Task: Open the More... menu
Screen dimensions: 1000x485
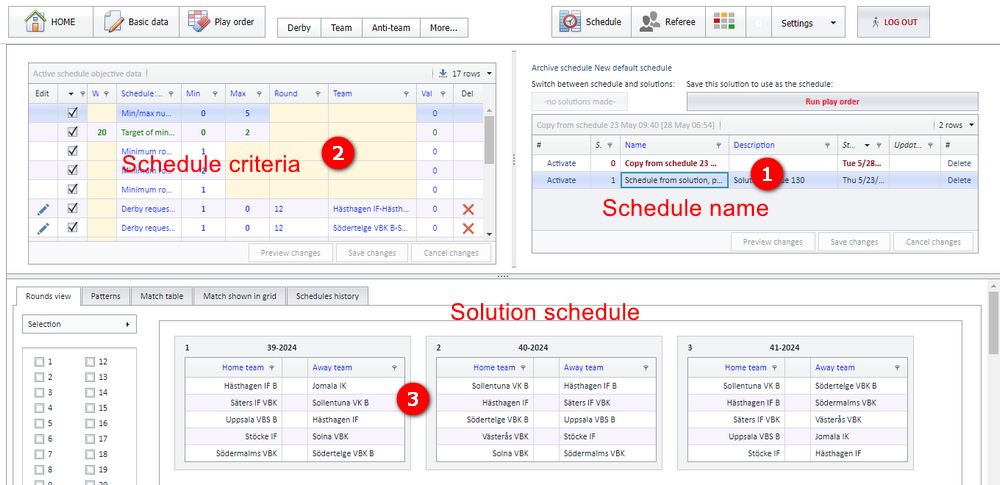Action: point(444,27)
